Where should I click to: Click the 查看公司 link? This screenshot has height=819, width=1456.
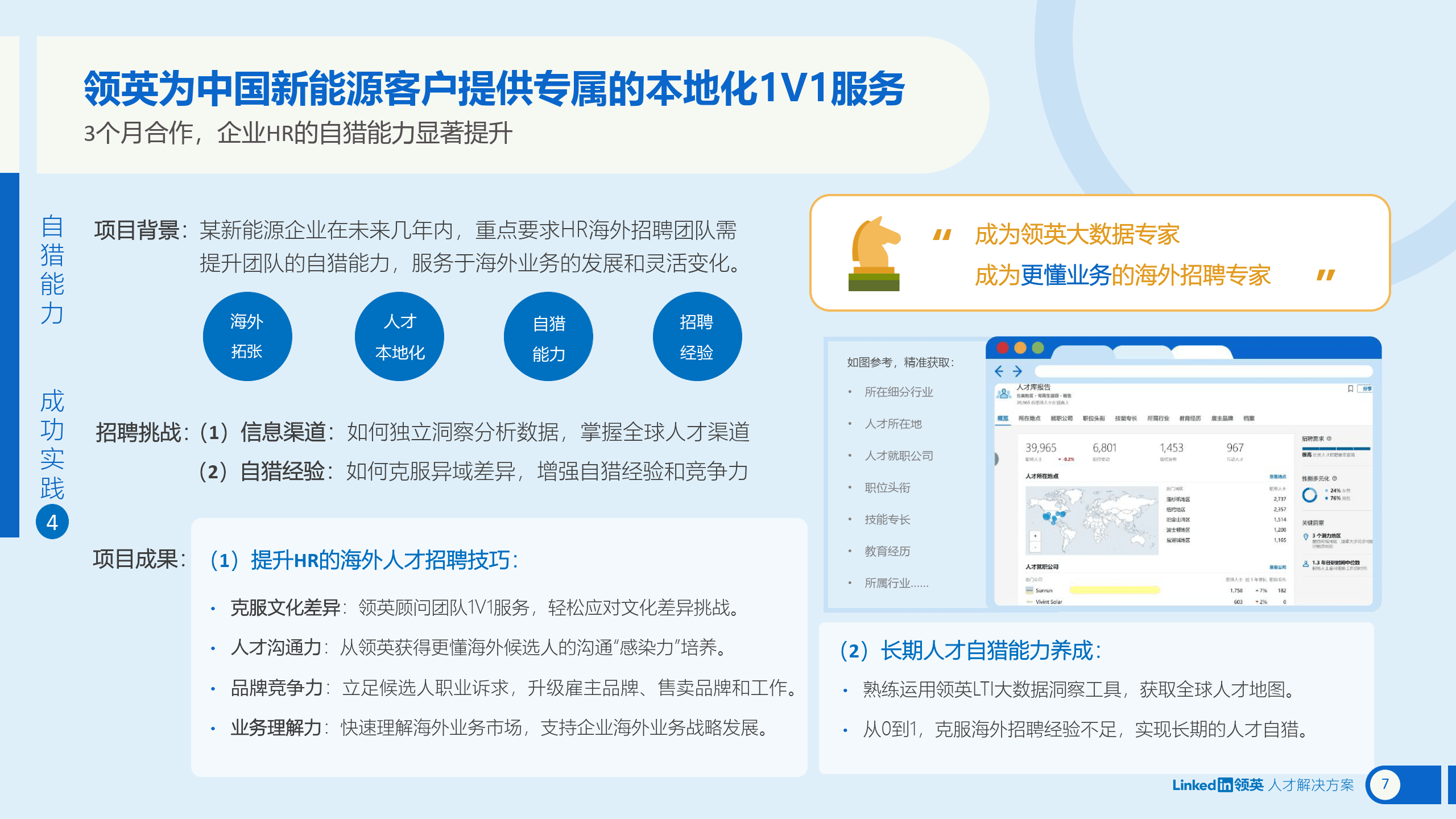click(x=1278, y=567)
